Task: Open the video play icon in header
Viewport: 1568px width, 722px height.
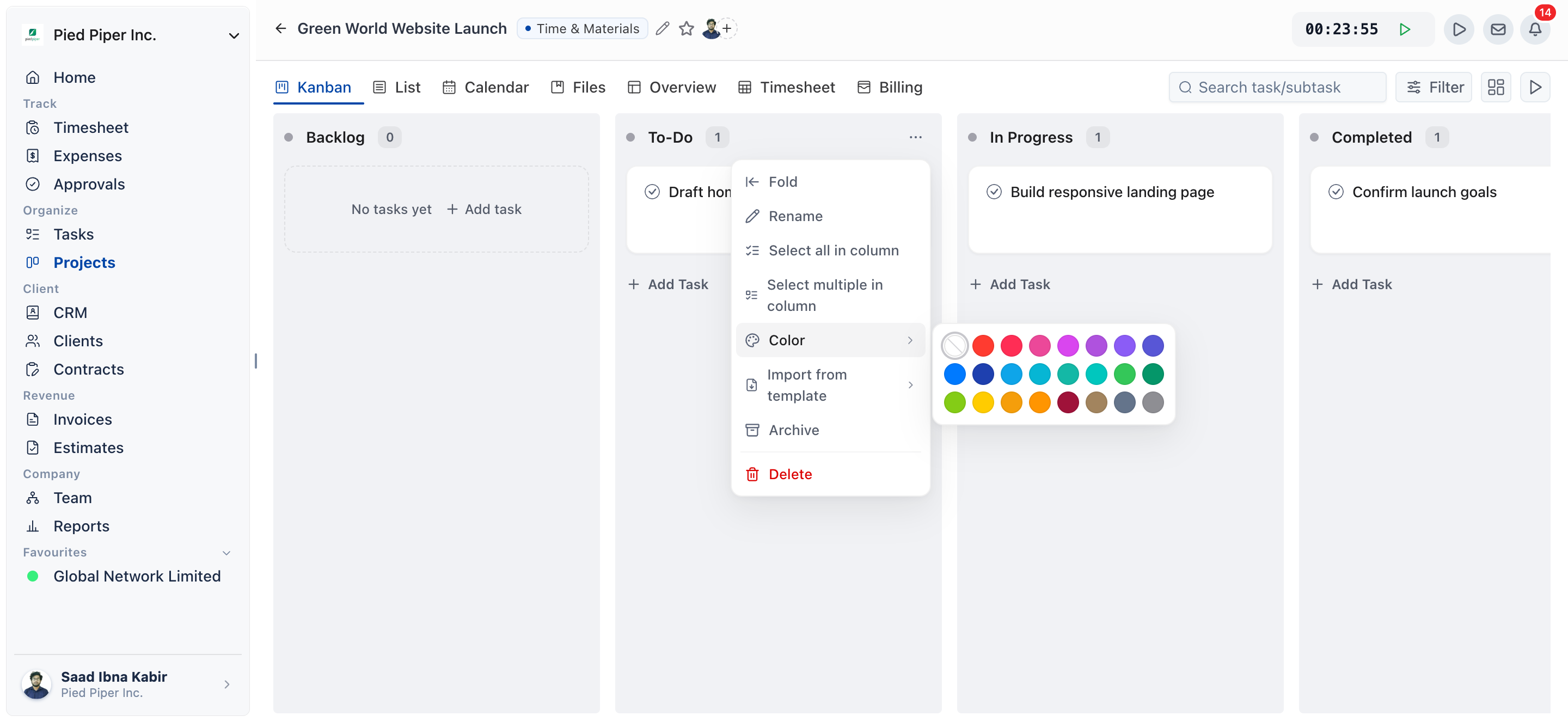Action: [1459, 29]
